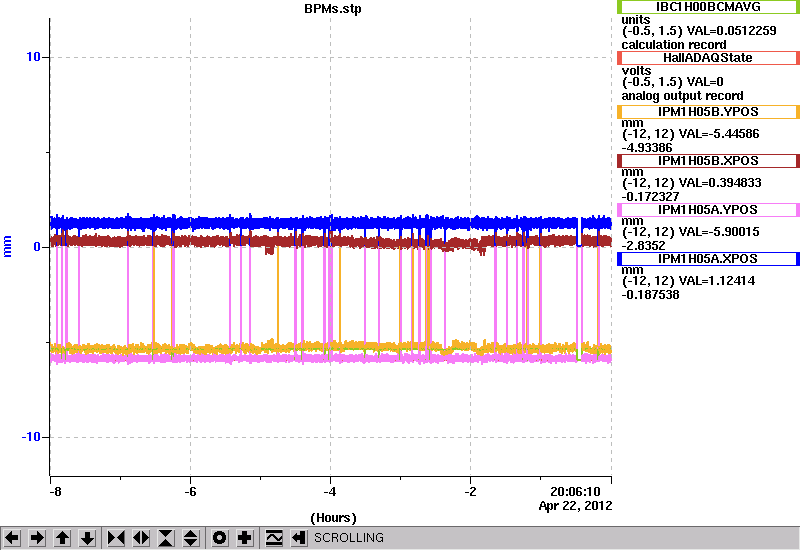
Task: Click the VAL=0 reading for HallADAQState
Action: [705, 82]
